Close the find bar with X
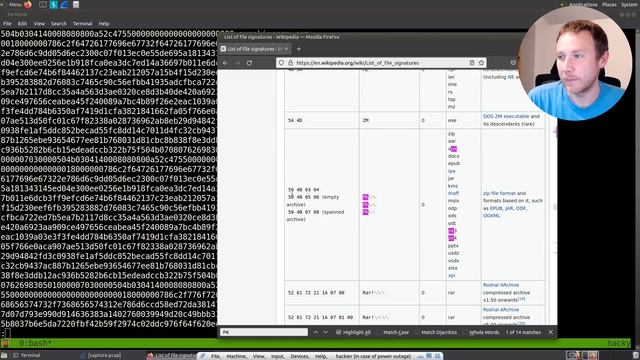This screenshot has width=640, height=360. click(x=551, y=332)
